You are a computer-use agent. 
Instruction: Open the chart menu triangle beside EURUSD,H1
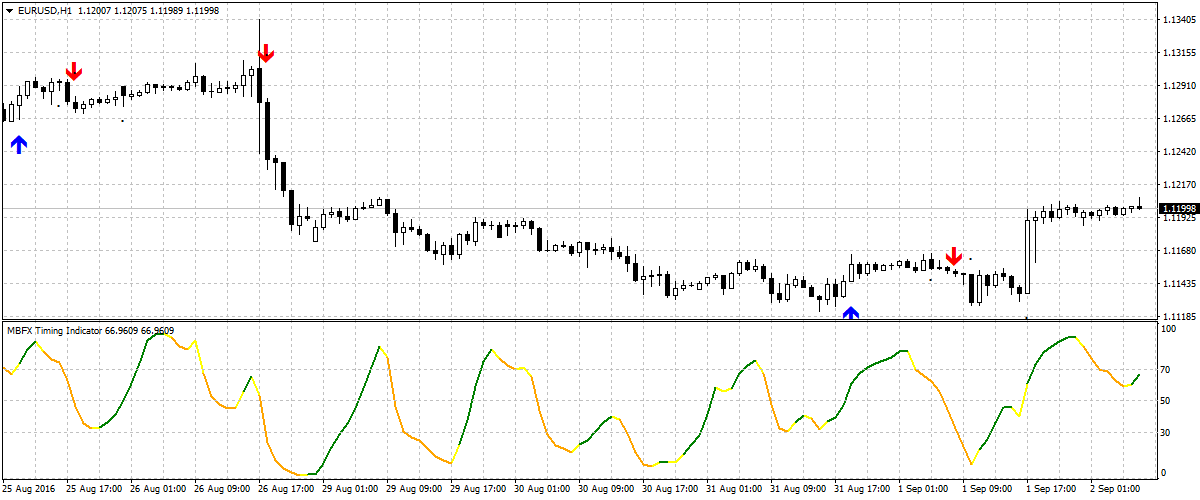point(10,10)
